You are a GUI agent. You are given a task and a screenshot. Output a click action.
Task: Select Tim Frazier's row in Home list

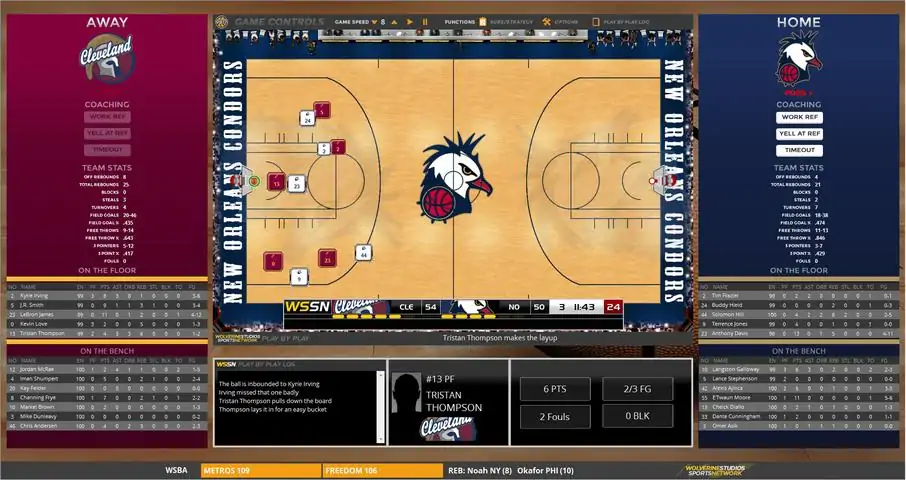click(799, 296)
